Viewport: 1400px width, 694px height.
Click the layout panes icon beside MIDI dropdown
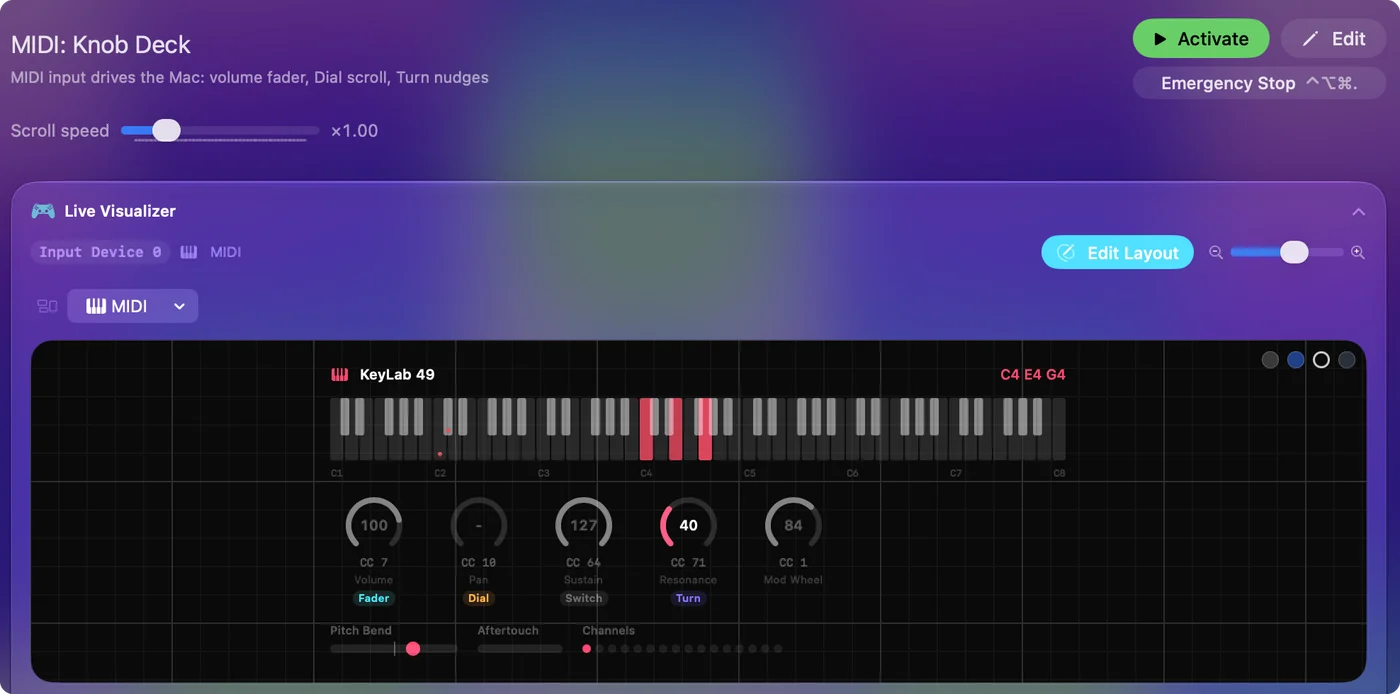47,306
